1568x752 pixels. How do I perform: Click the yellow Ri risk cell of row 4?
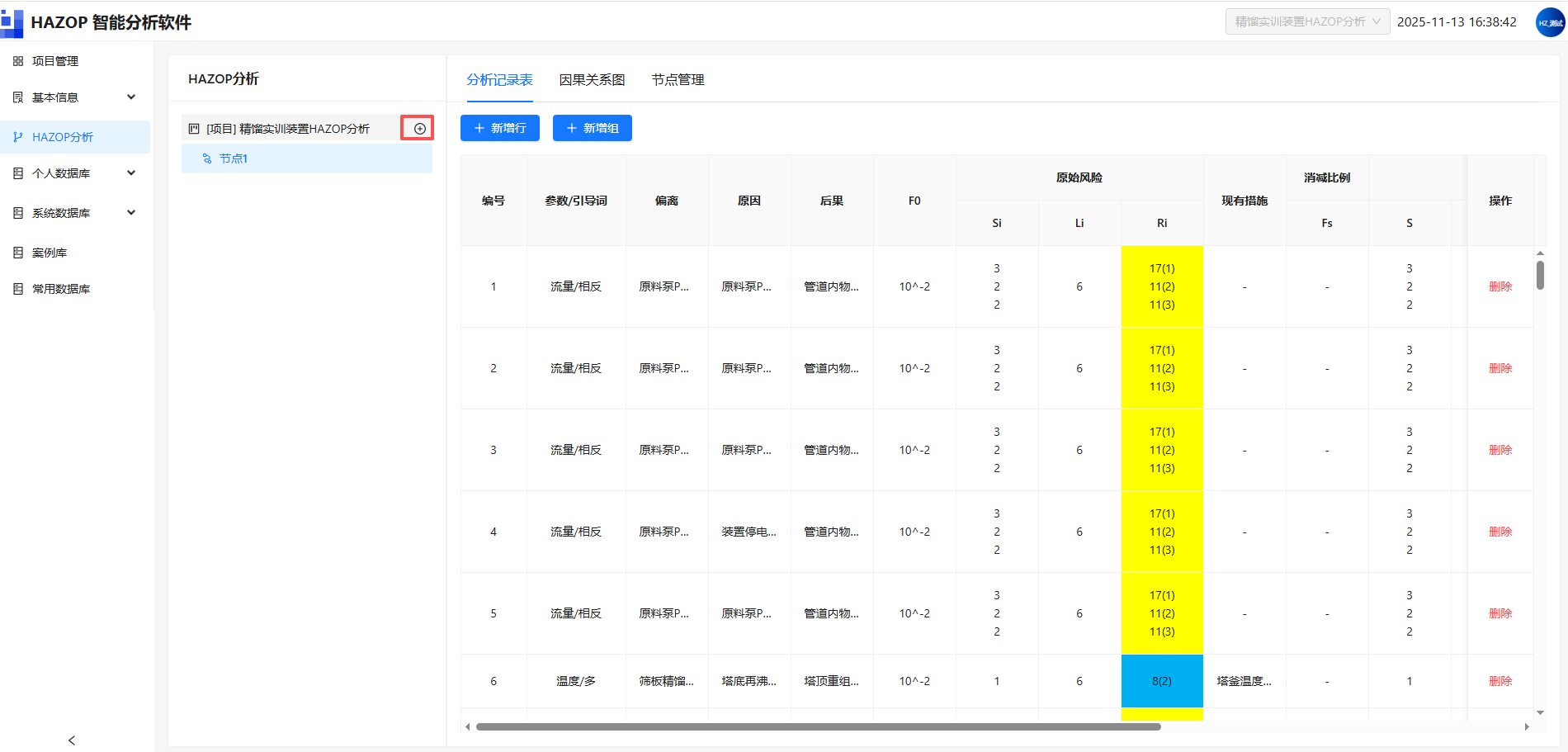(x=1162, y=532)
